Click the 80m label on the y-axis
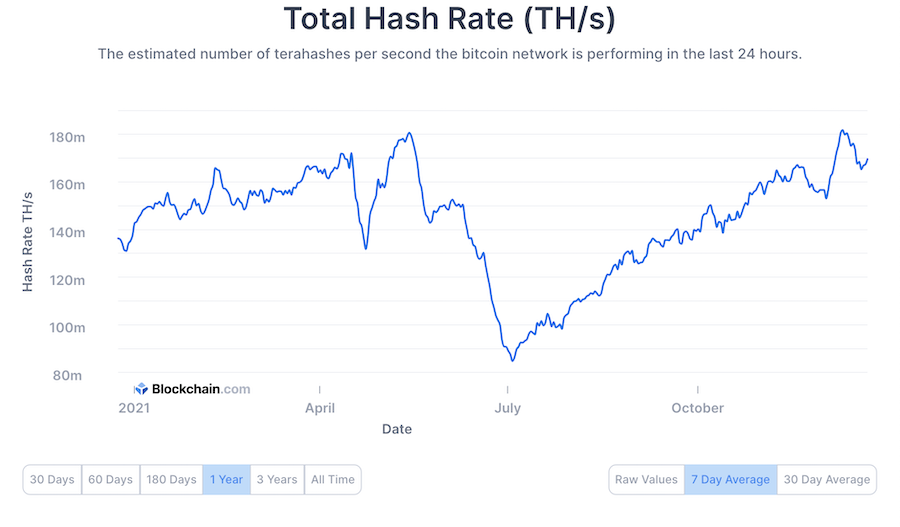This screenshot has height=527, width=900. point(67,375)
